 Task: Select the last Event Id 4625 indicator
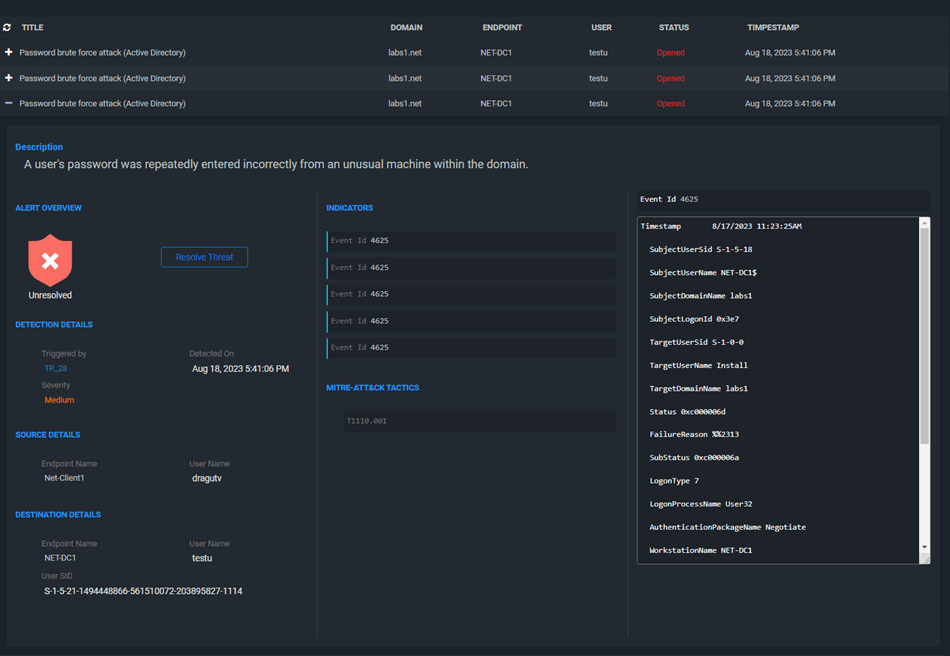pos(471,347)
